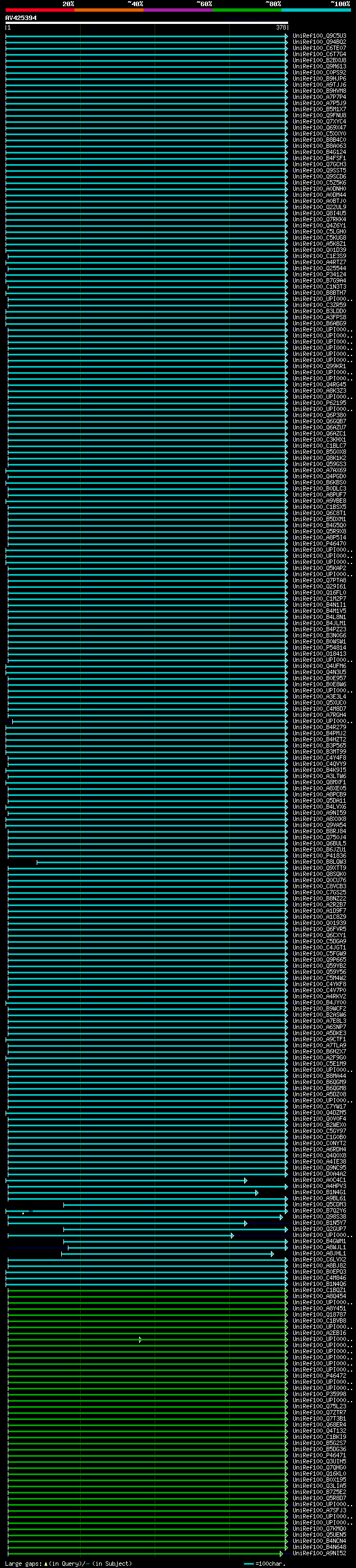This screenshot has width=356, height=1568.
Task: Click the orange ~40% identity legend bar
Action: [x=109, y=10]
